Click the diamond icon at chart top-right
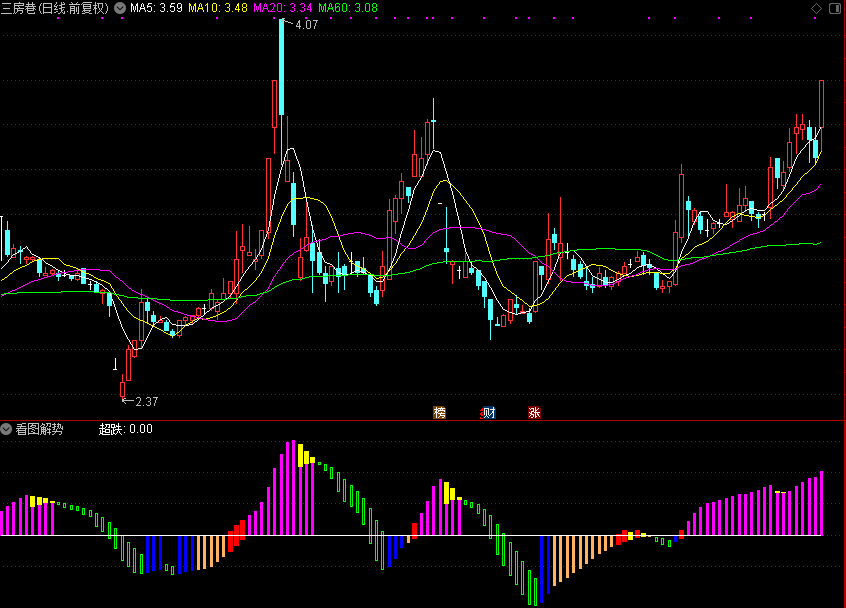Viewport: 846px width, 608px height. 816,8
